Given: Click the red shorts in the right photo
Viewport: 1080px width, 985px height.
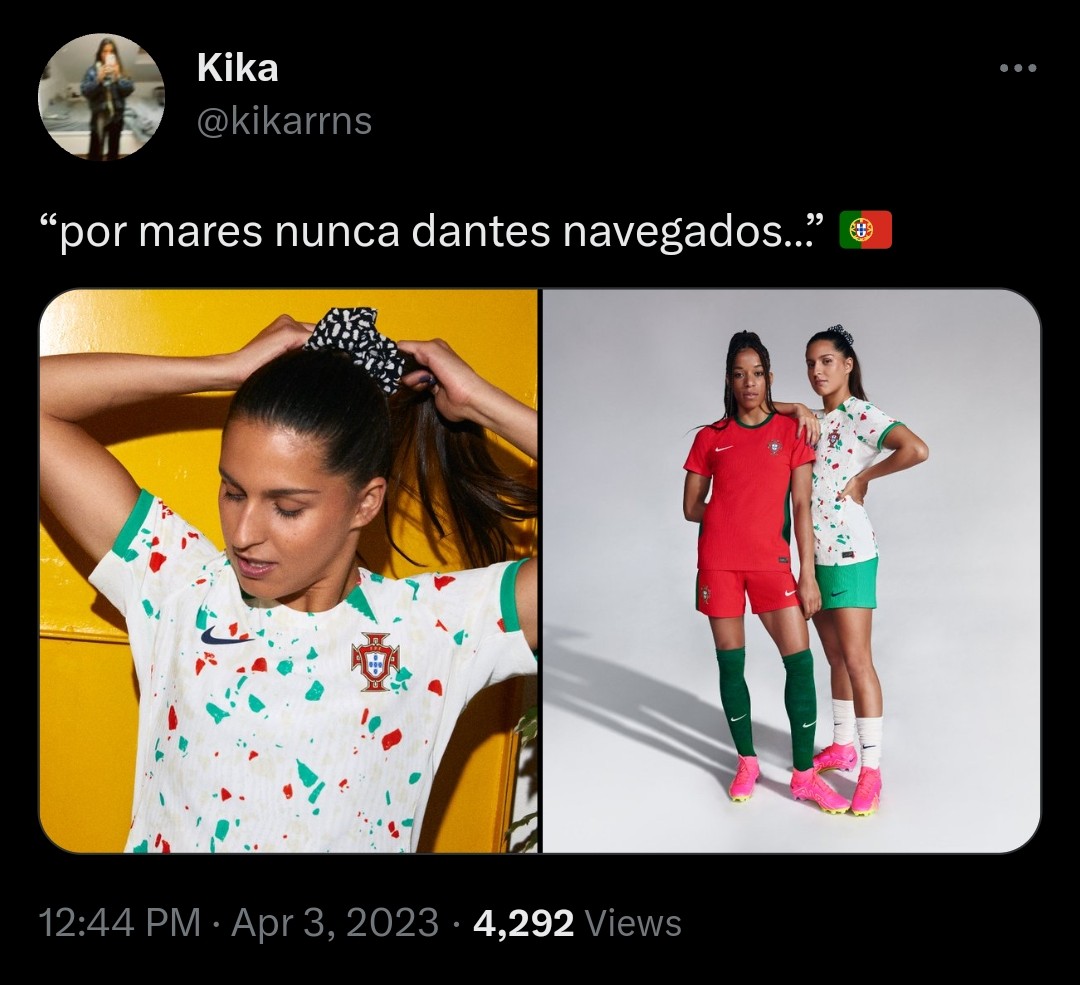Looking at the screenshot, I should point(747,592).
